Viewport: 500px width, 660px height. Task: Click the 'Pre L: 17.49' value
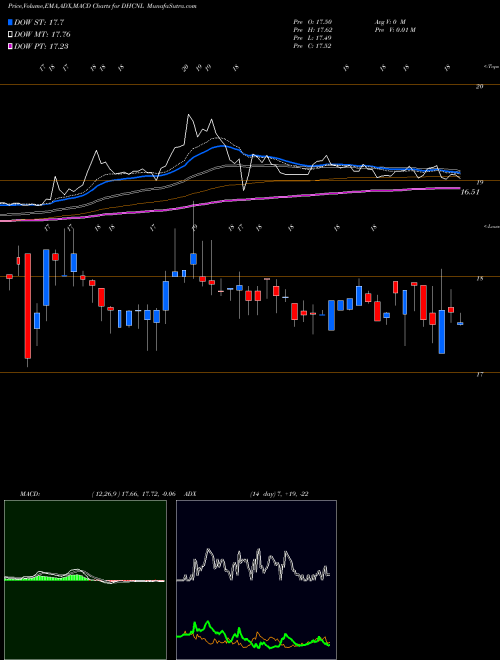pos(312,38)
